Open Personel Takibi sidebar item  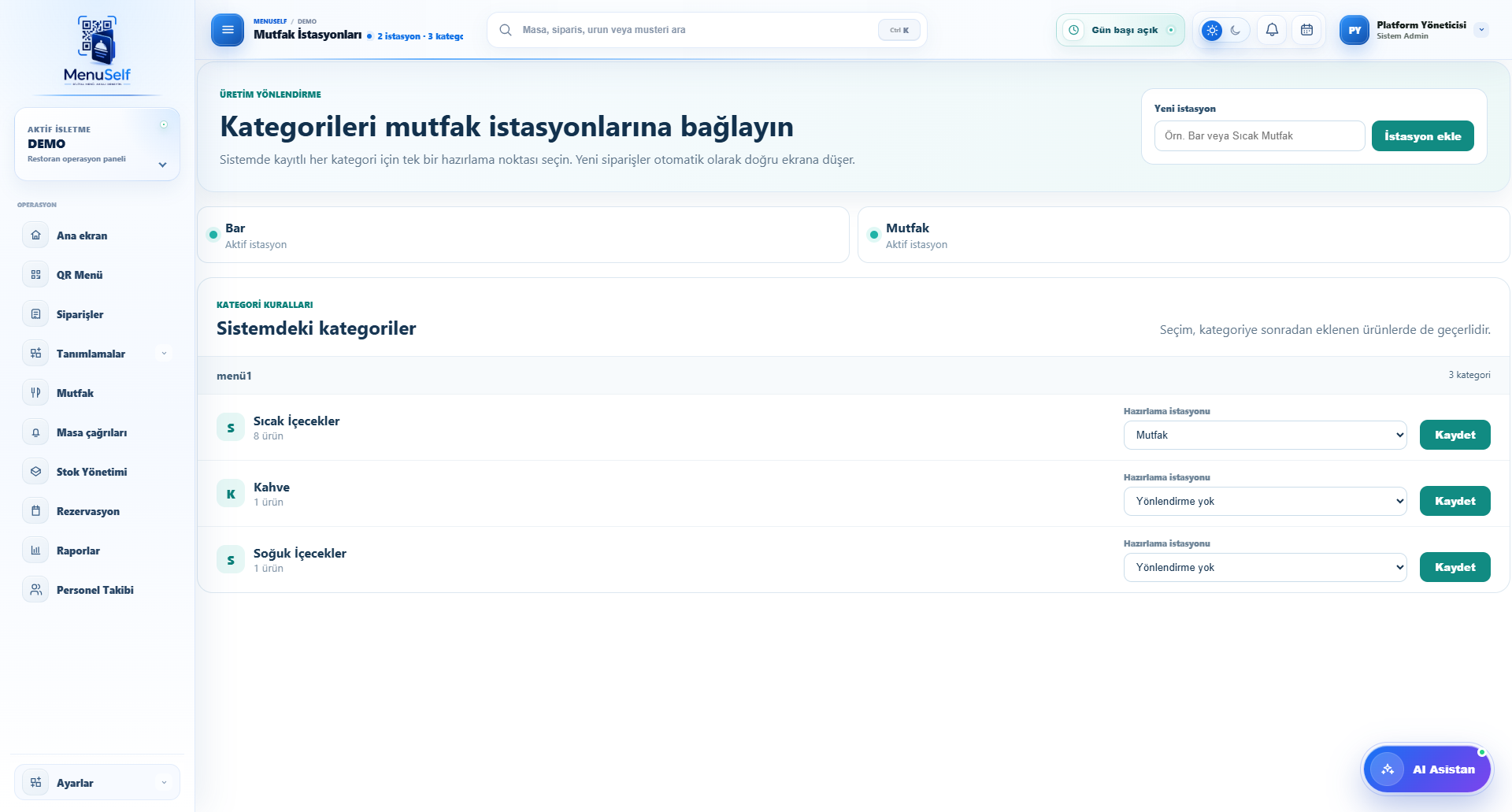tap(97, 590)
